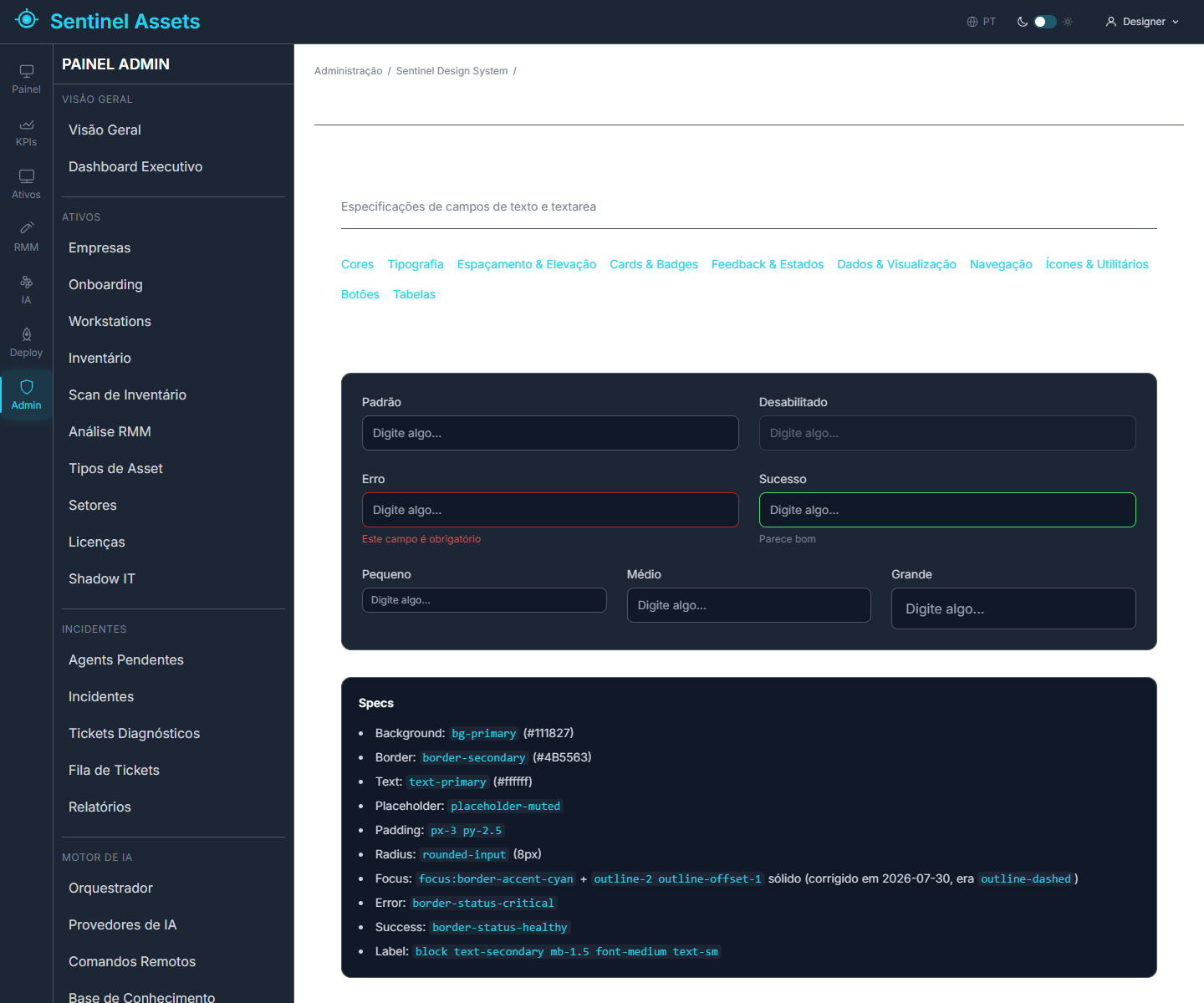
Task: Click the 'rounded-input' code token
Action: click(x=464, y=854)
